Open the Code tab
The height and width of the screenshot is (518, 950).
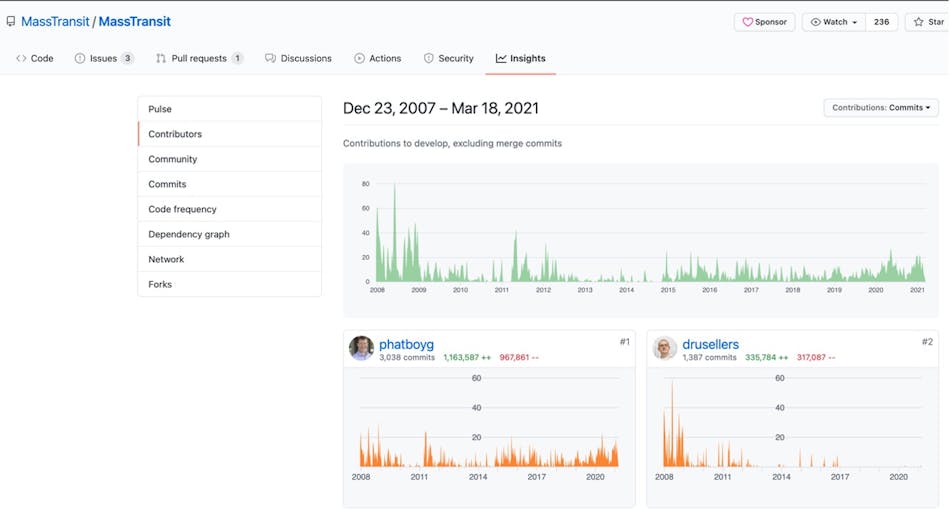point(35,58)
